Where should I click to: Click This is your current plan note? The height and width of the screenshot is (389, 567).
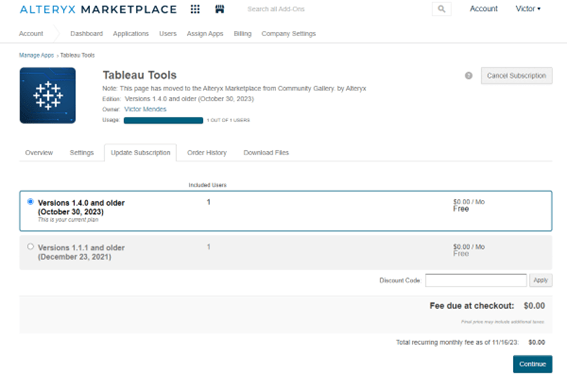(x=68, y=220)
